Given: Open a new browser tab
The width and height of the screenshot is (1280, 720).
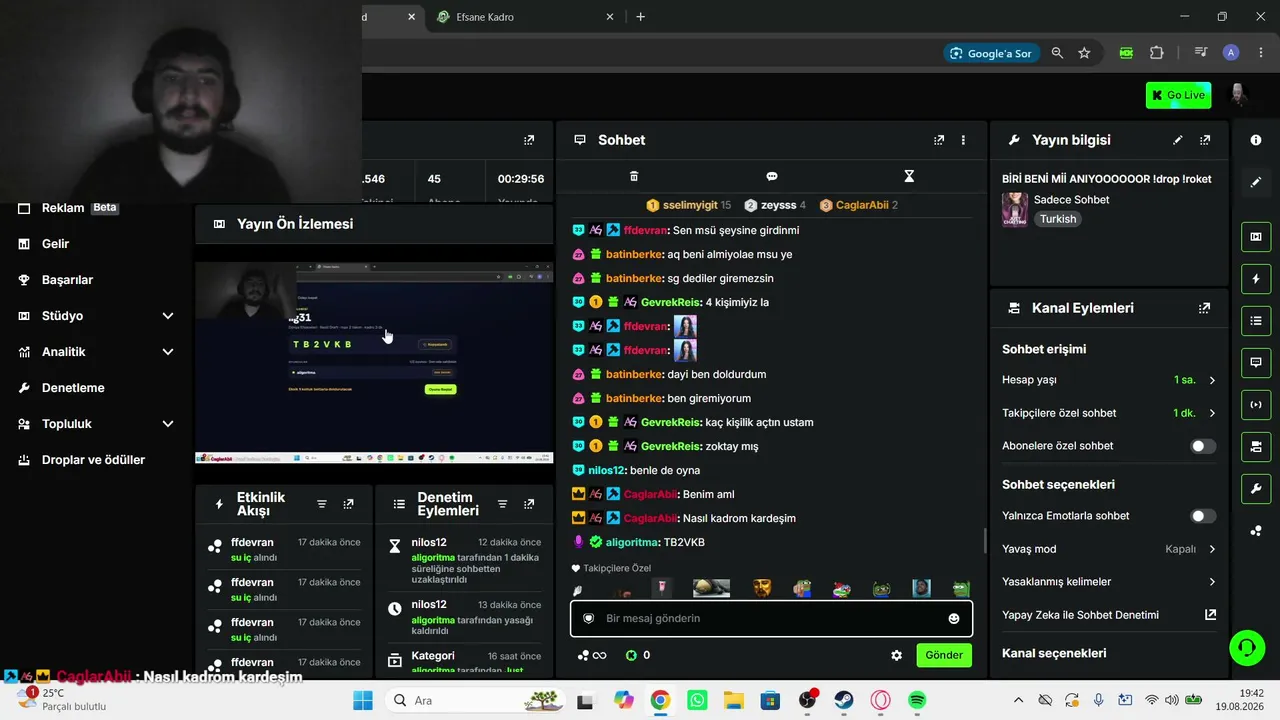Looking at the screenshot, I should click(641, 17).
